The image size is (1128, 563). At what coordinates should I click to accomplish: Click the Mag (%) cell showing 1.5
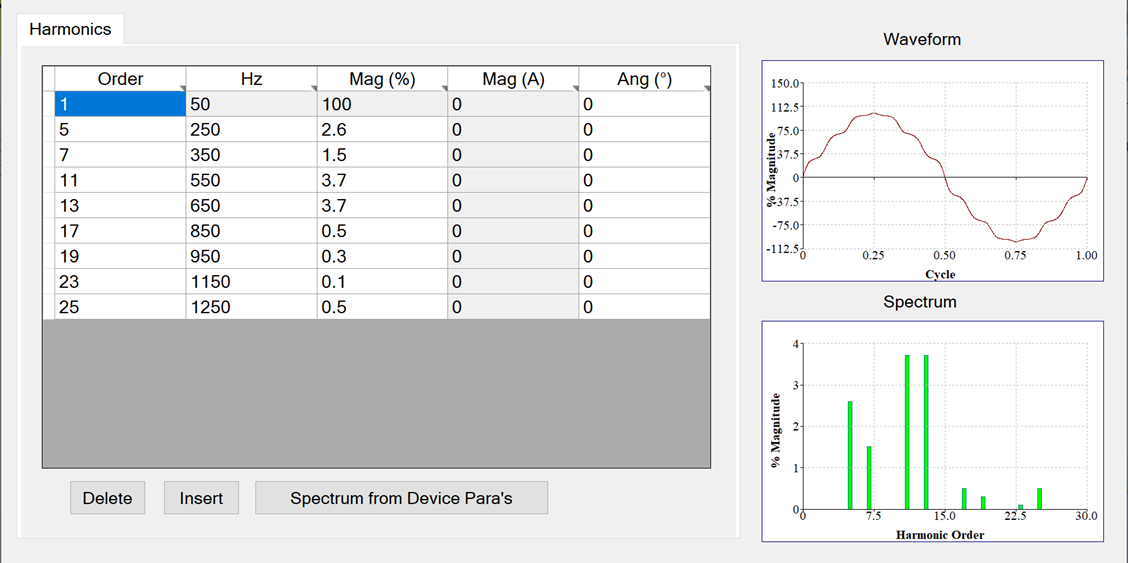pos(382,155)
